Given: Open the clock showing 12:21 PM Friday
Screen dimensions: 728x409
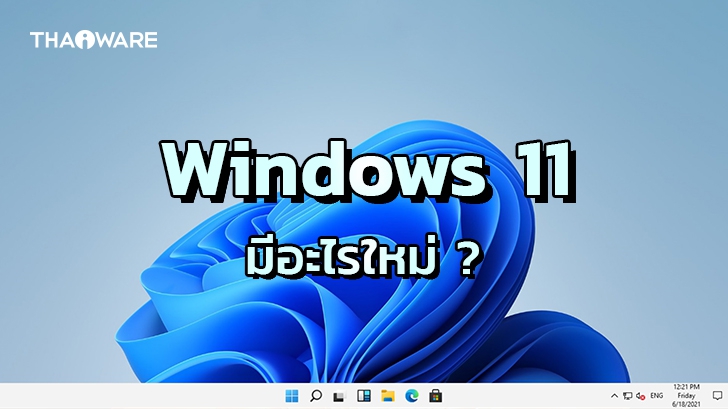Looking at the screenshot, I should coord(686,396).
